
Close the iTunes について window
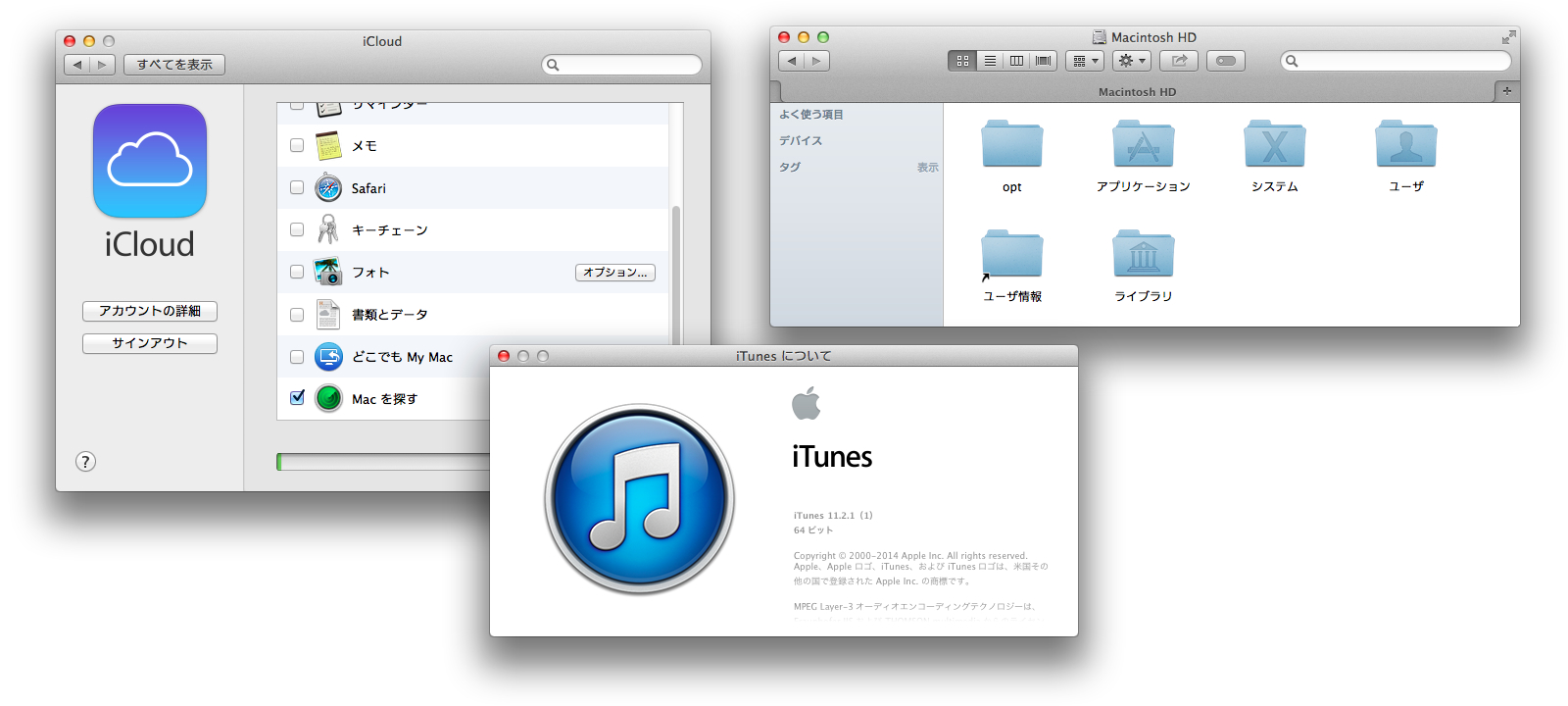click(504, 356)
